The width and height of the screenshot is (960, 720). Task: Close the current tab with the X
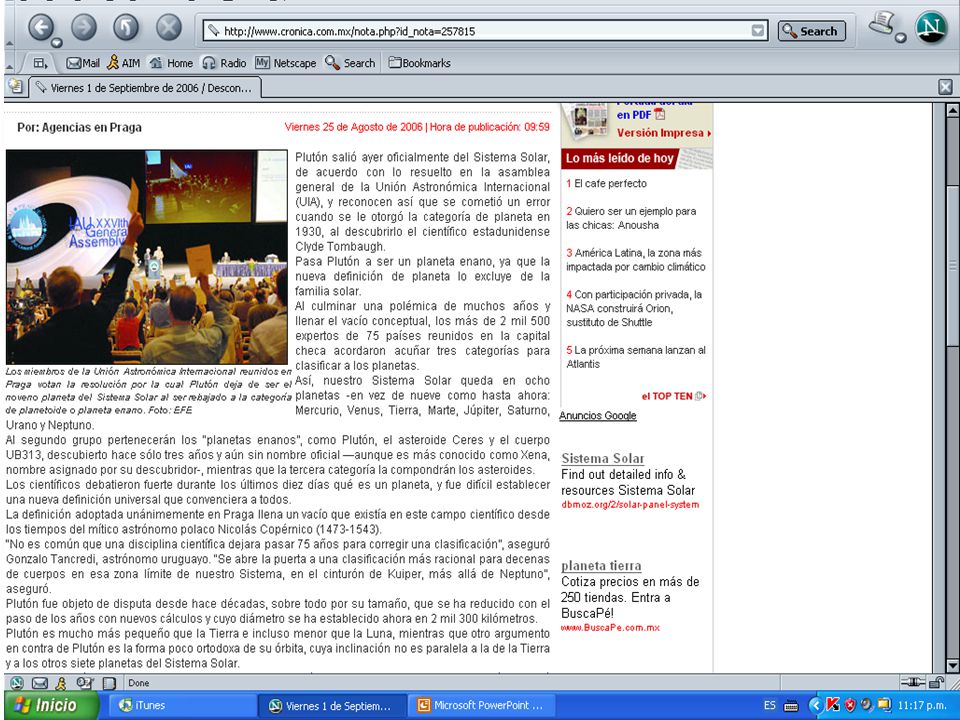pos(945,87)
